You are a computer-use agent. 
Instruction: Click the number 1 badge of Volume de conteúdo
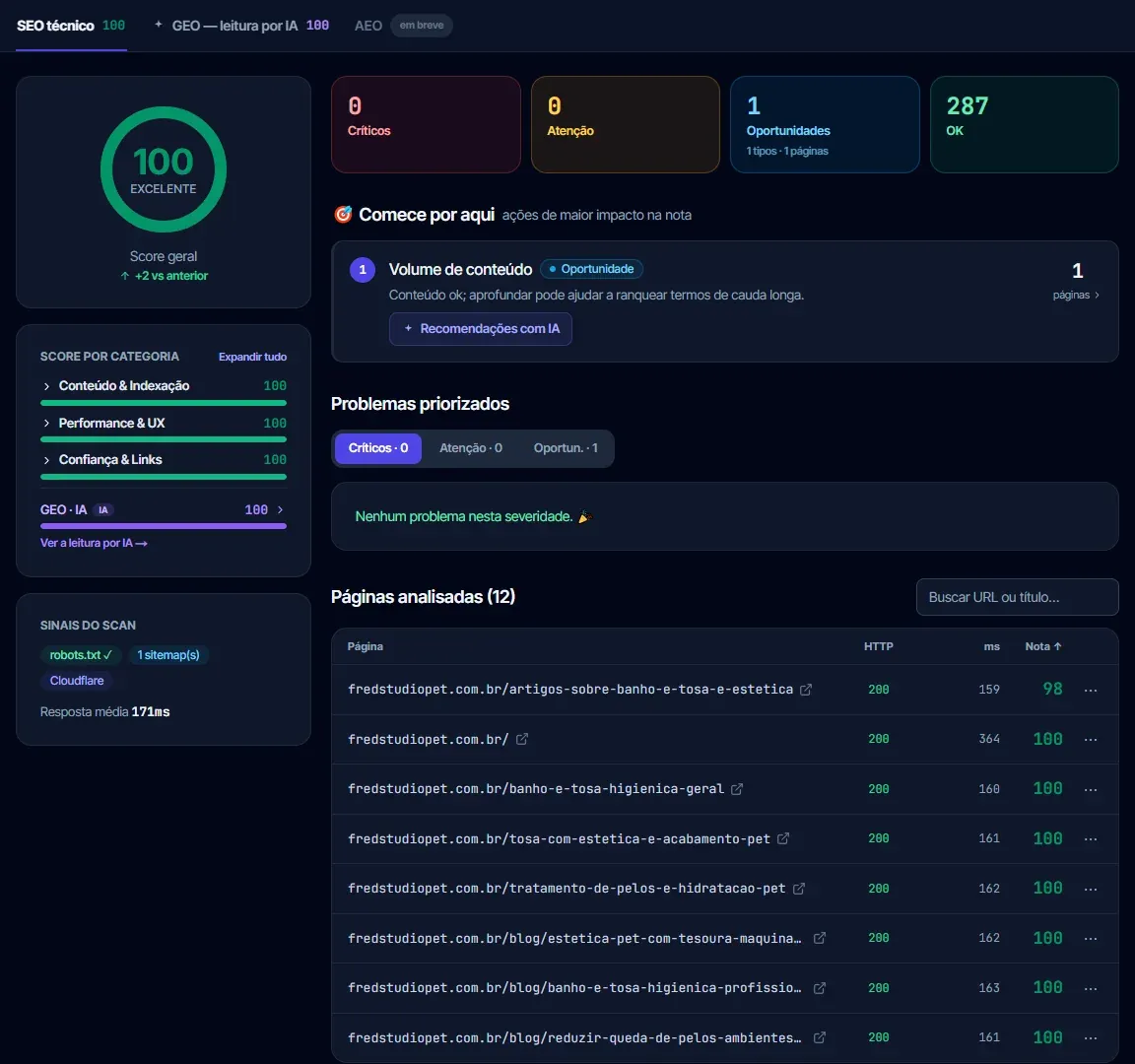(x=363, y=270)
